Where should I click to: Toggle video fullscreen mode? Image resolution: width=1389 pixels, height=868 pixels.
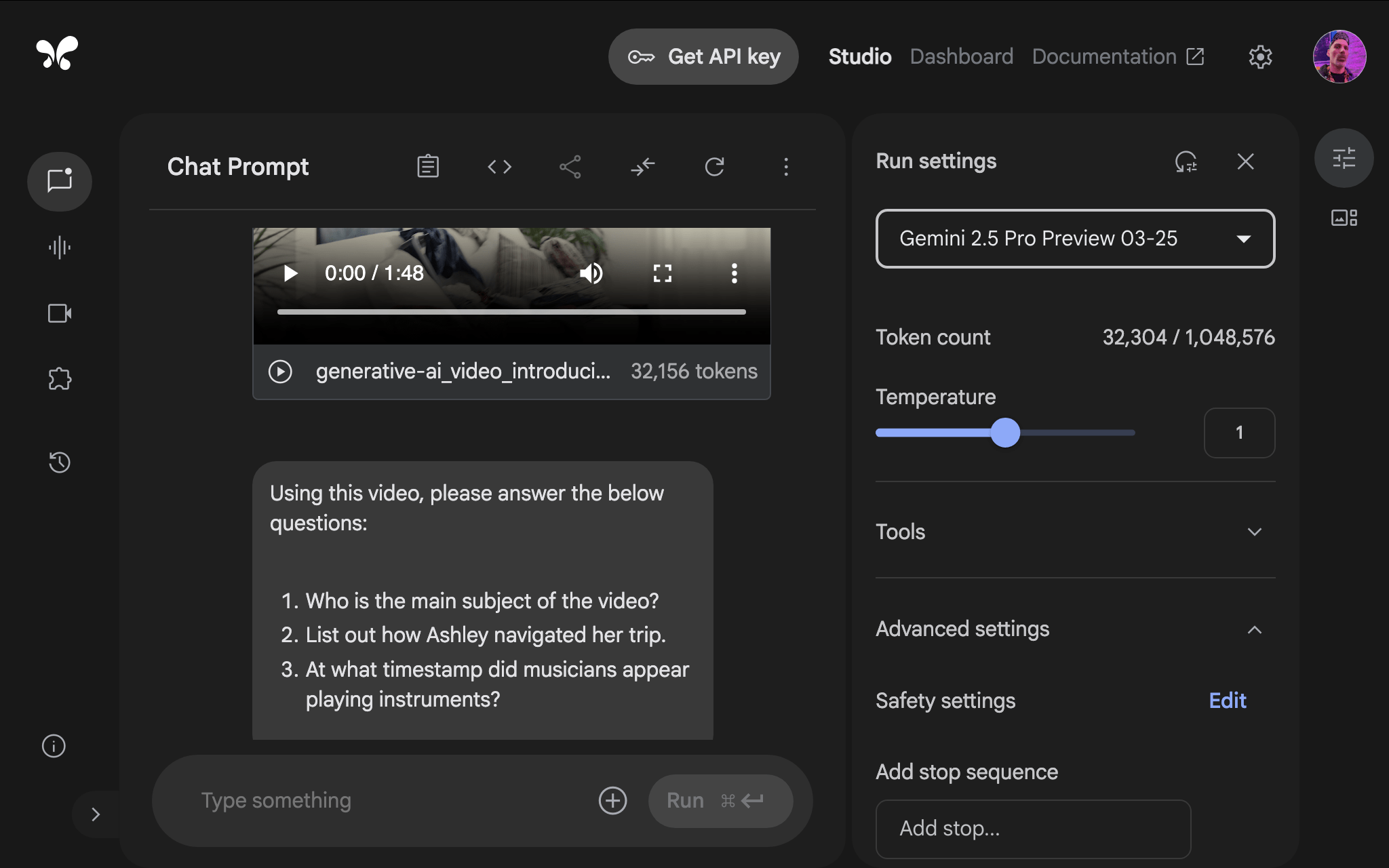click(662, 273)
